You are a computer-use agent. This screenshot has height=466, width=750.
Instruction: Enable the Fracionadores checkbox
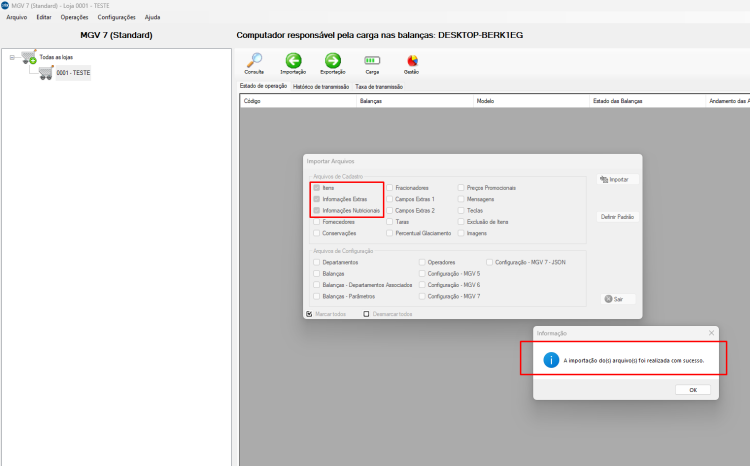click(x=390, y=188)
